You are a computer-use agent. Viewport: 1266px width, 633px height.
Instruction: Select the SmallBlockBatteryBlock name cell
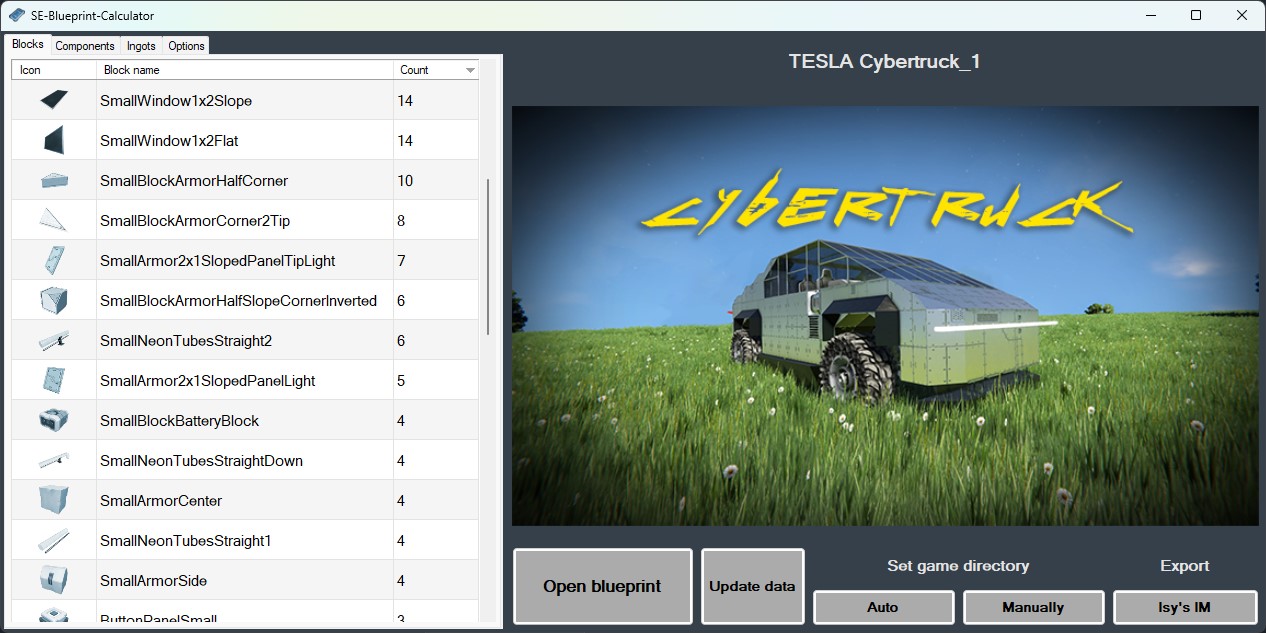click(245, 420)
